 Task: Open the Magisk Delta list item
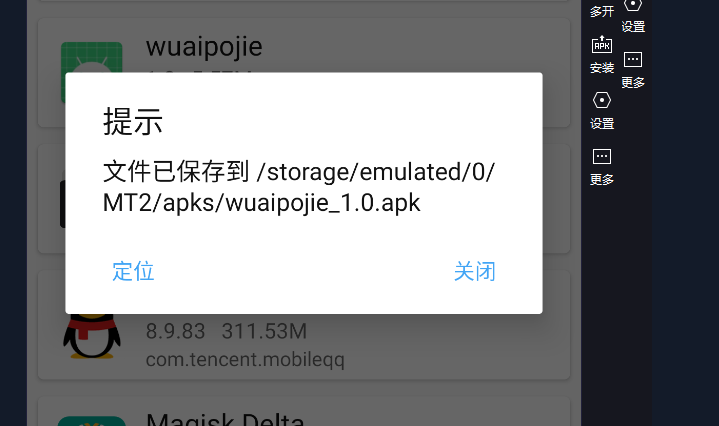click(x=304, y=411)
